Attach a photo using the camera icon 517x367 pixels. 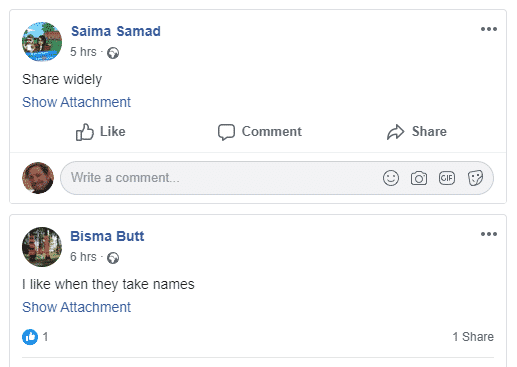point(419,178)
